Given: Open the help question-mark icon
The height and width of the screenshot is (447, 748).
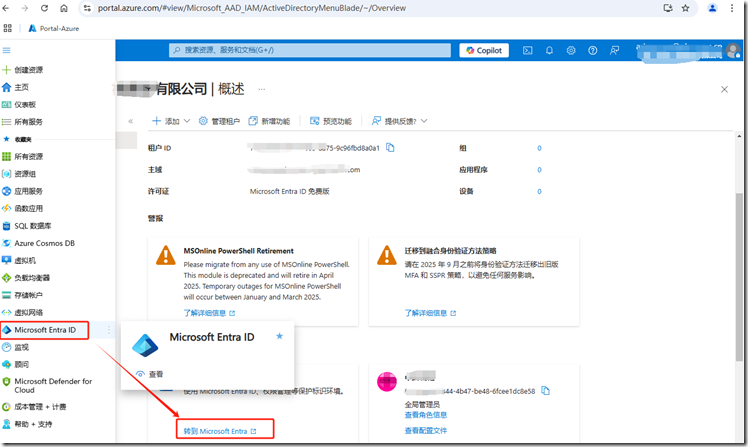Looking at the screenshot, I should [x=592, y=50].
